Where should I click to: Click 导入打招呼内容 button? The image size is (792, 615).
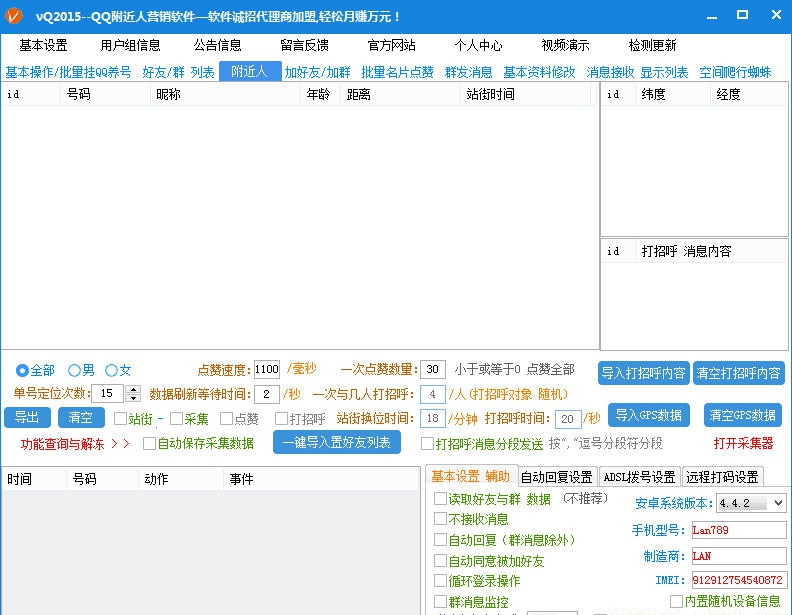644,373
